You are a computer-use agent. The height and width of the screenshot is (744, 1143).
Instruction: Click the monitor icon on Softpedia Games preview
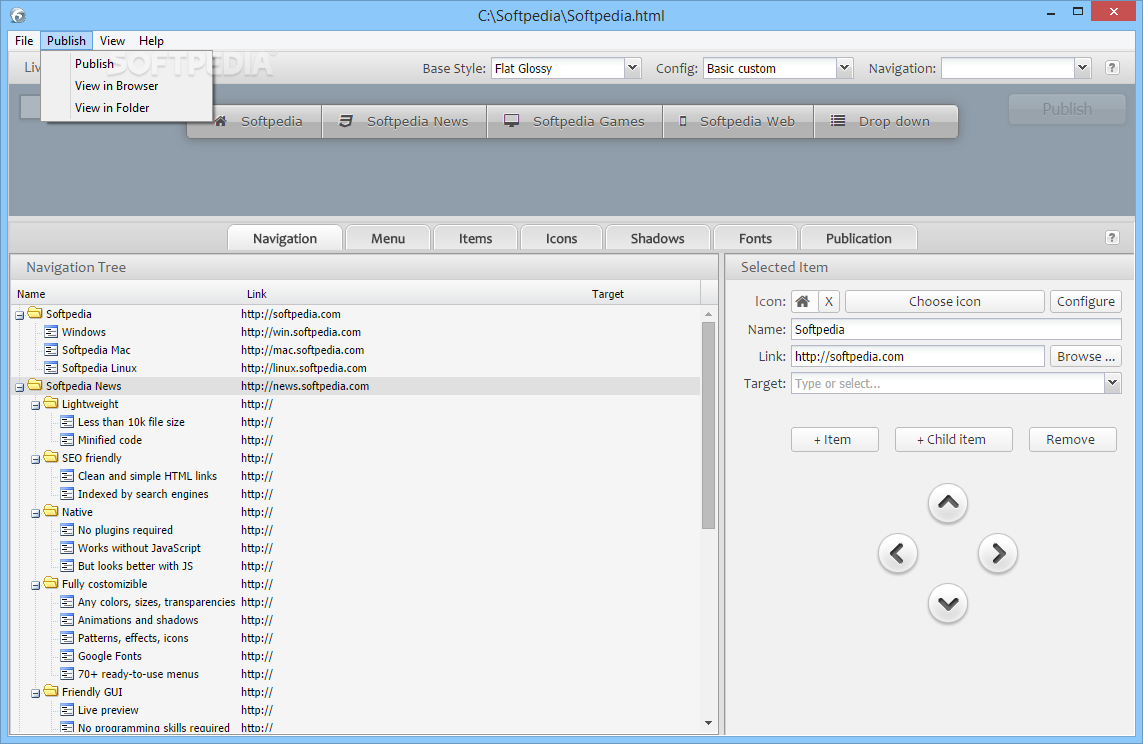pos(512,121)
